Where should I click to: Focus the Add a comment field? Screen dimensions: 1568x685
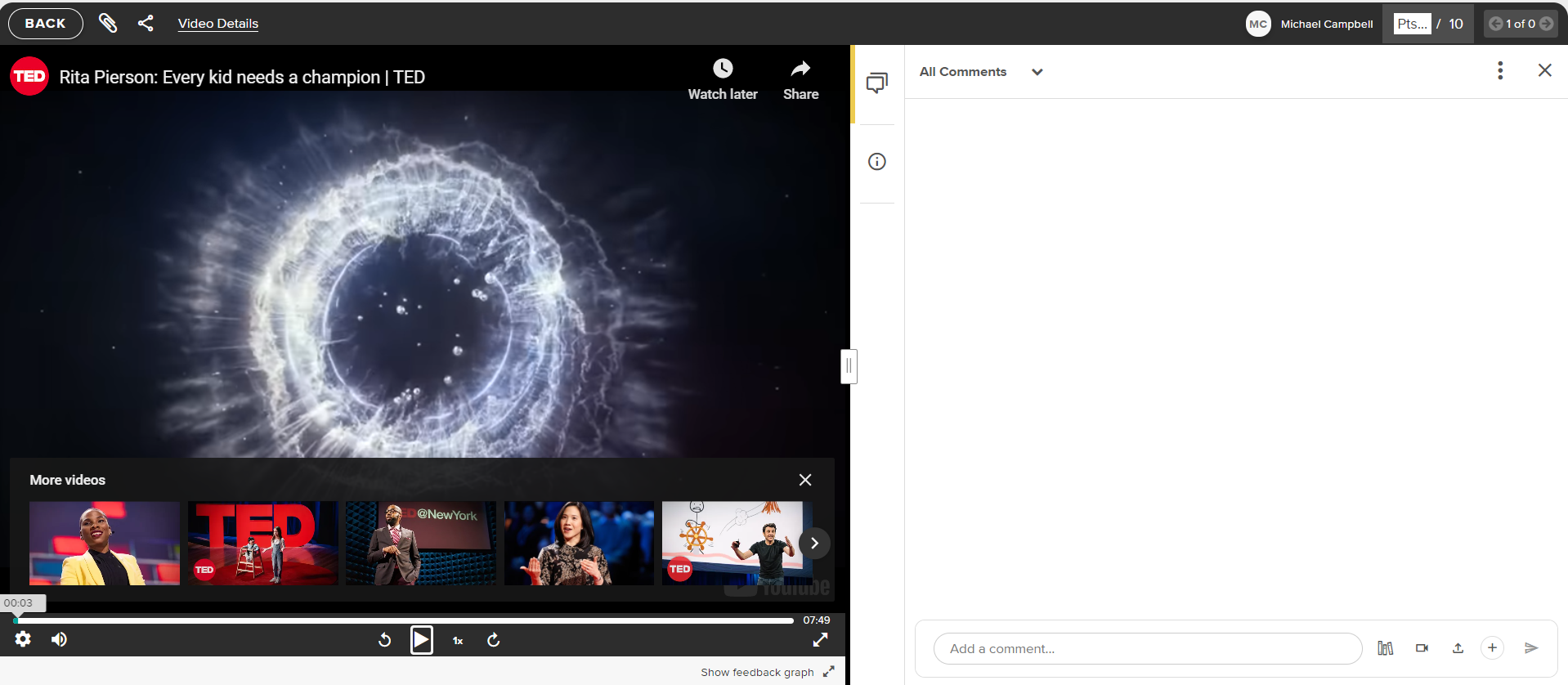tap(1148, 648)
